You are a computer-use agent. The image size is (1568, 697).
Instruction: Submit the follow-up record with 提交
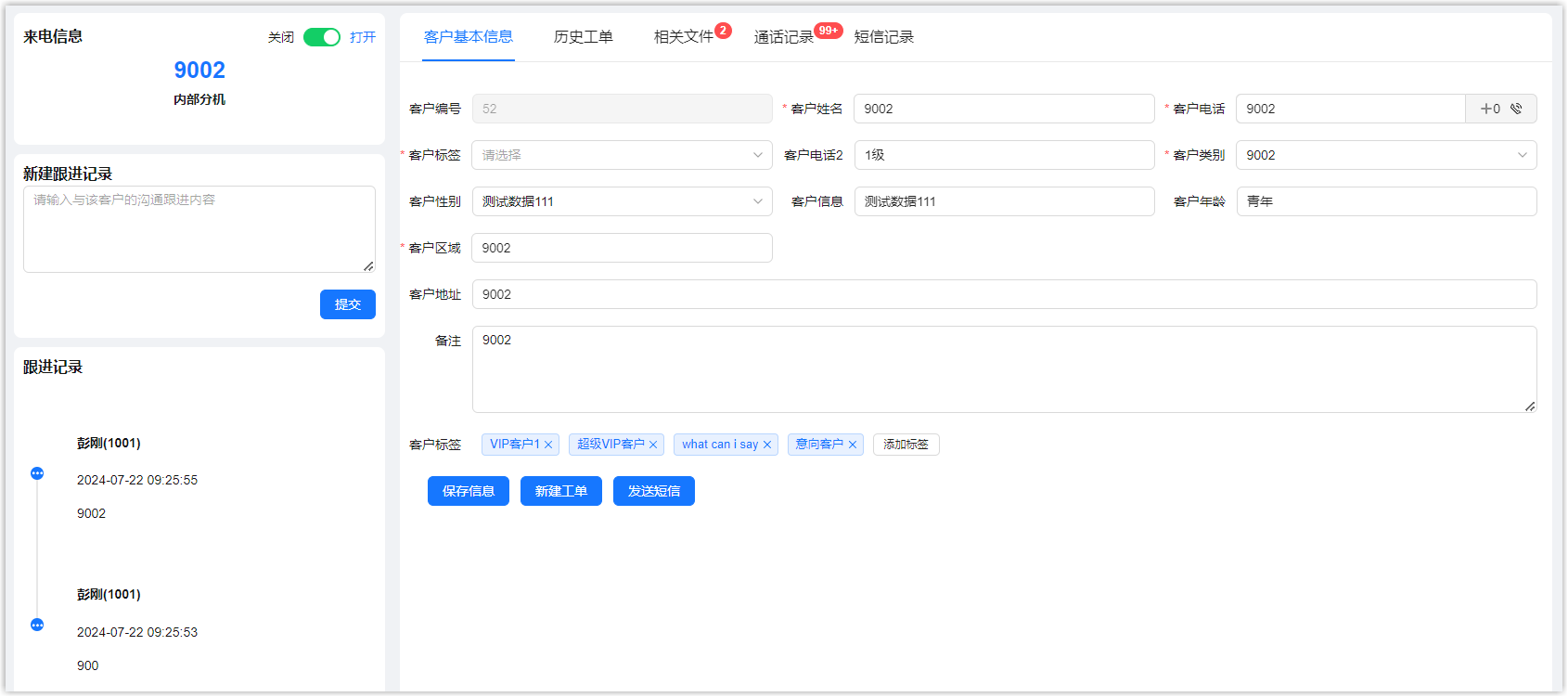[348, 304]
